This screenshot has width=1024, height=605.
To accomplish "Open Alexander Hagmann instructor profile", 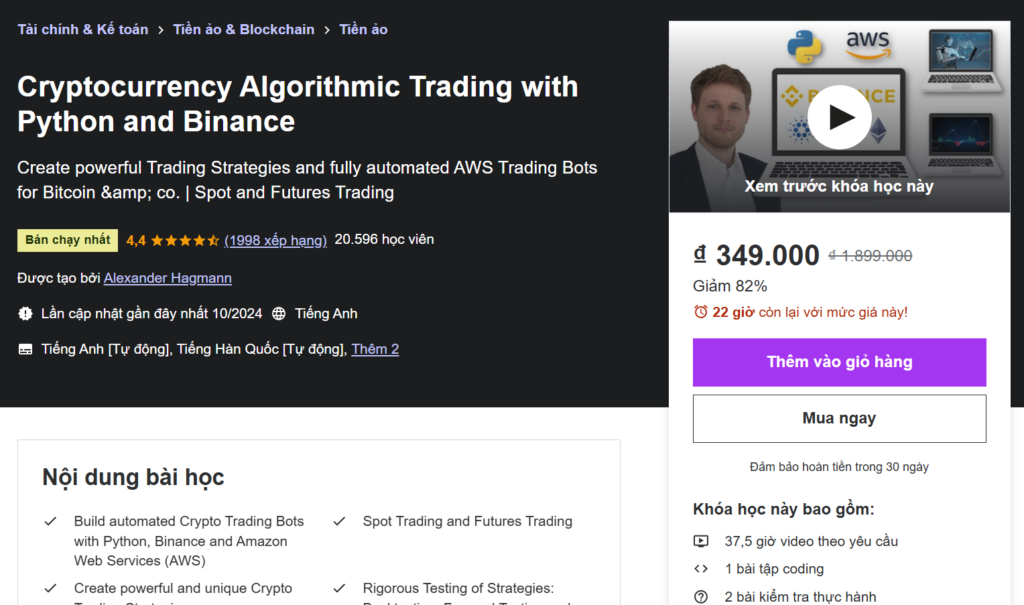I will tap(167, 278).
